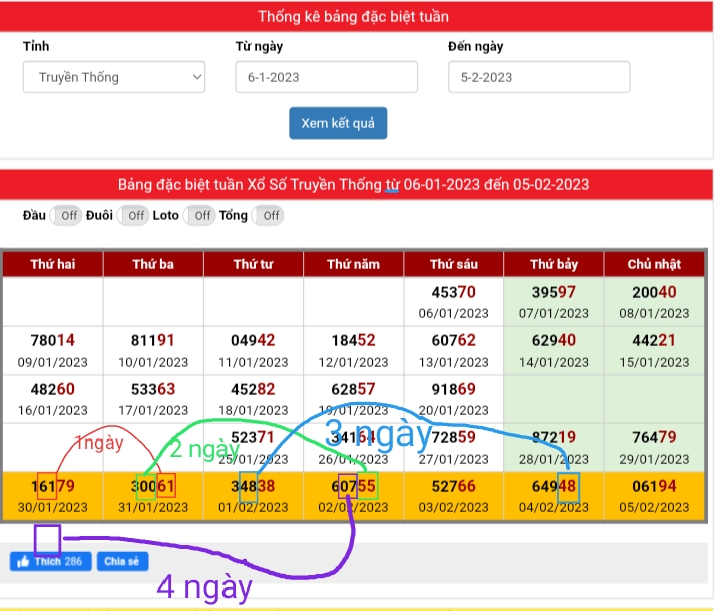Toggle the Đầu switch on
The height and width of the screenshot is (611, 716).
pyautogui.click(x=66, y=215)
